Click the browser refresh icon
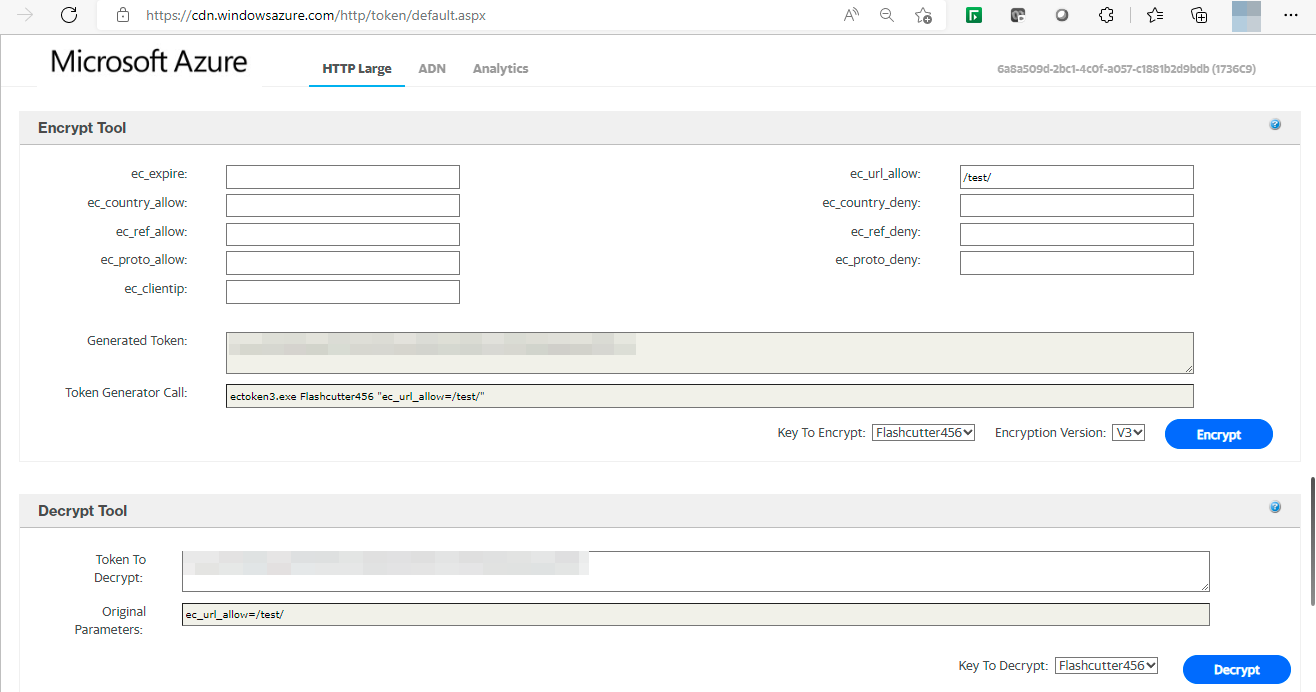 pos(69,15)
